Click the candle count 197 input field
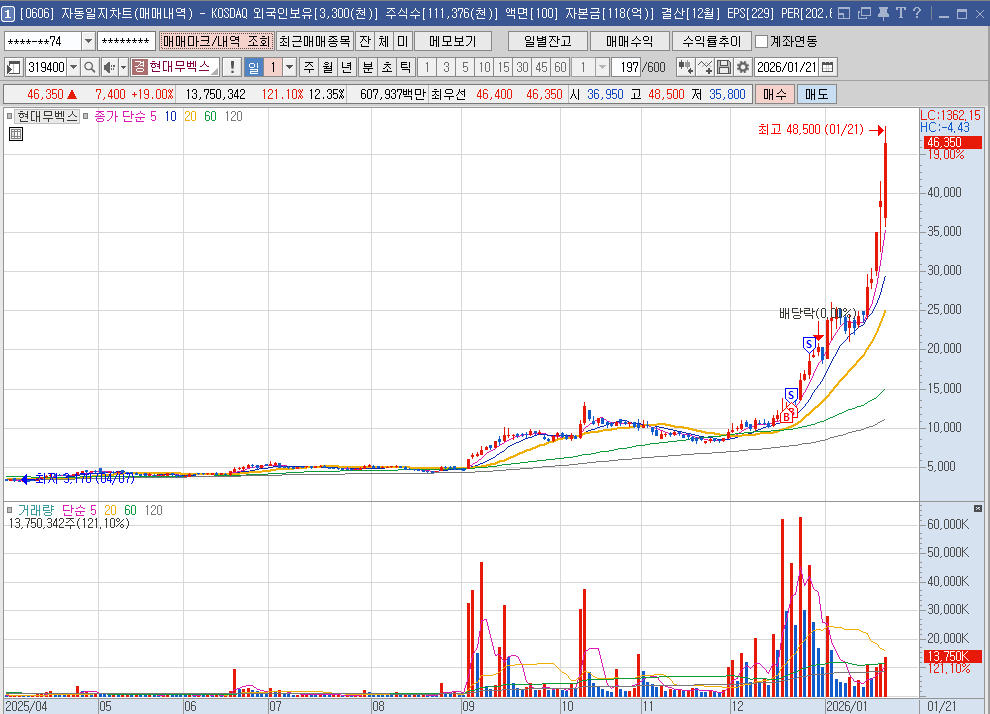This screenshot has width=990, height=714. click(626, 67)
